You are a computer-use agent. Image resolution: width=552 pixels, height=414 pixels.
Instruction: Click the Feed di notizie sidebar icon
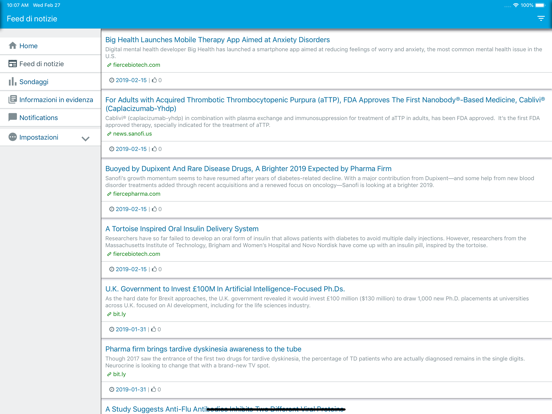click(13, 64)
